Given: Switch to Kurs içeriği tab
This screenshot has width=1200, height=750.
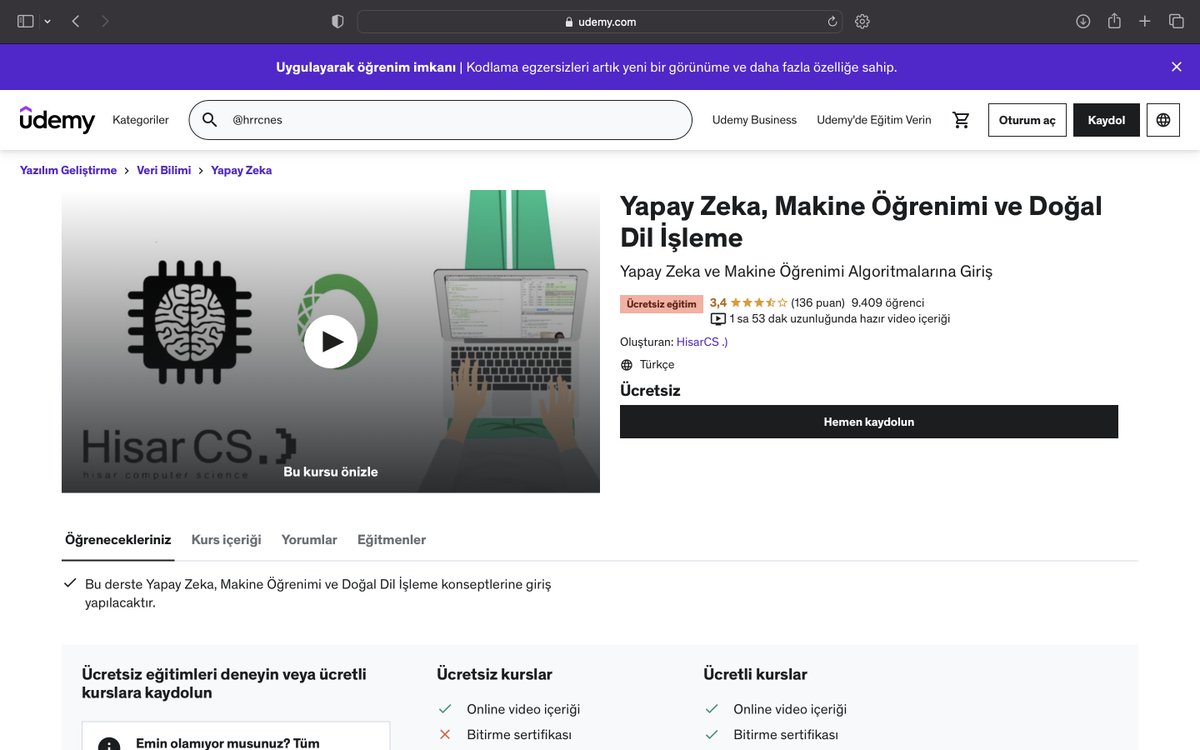Looking at the screenshot, I should [226, 540].
